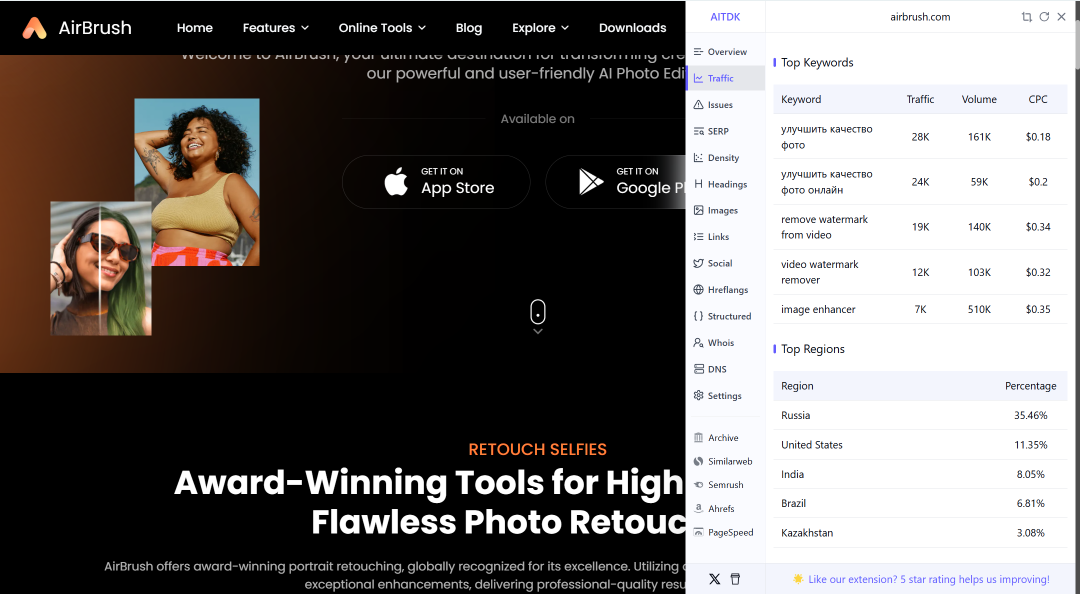Screen dimensions: 1080x594
Task: Click the United States region row
Action: [x=920, y=445]
